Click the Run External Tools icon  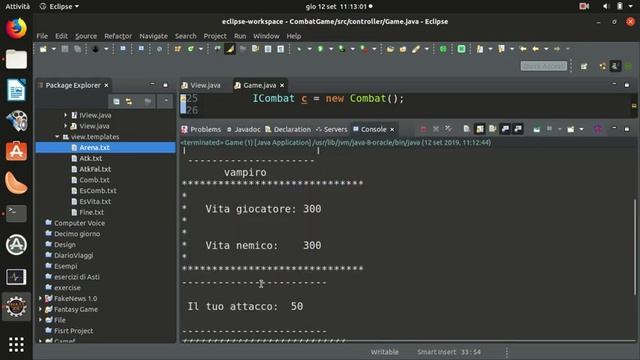pos(363,49)
